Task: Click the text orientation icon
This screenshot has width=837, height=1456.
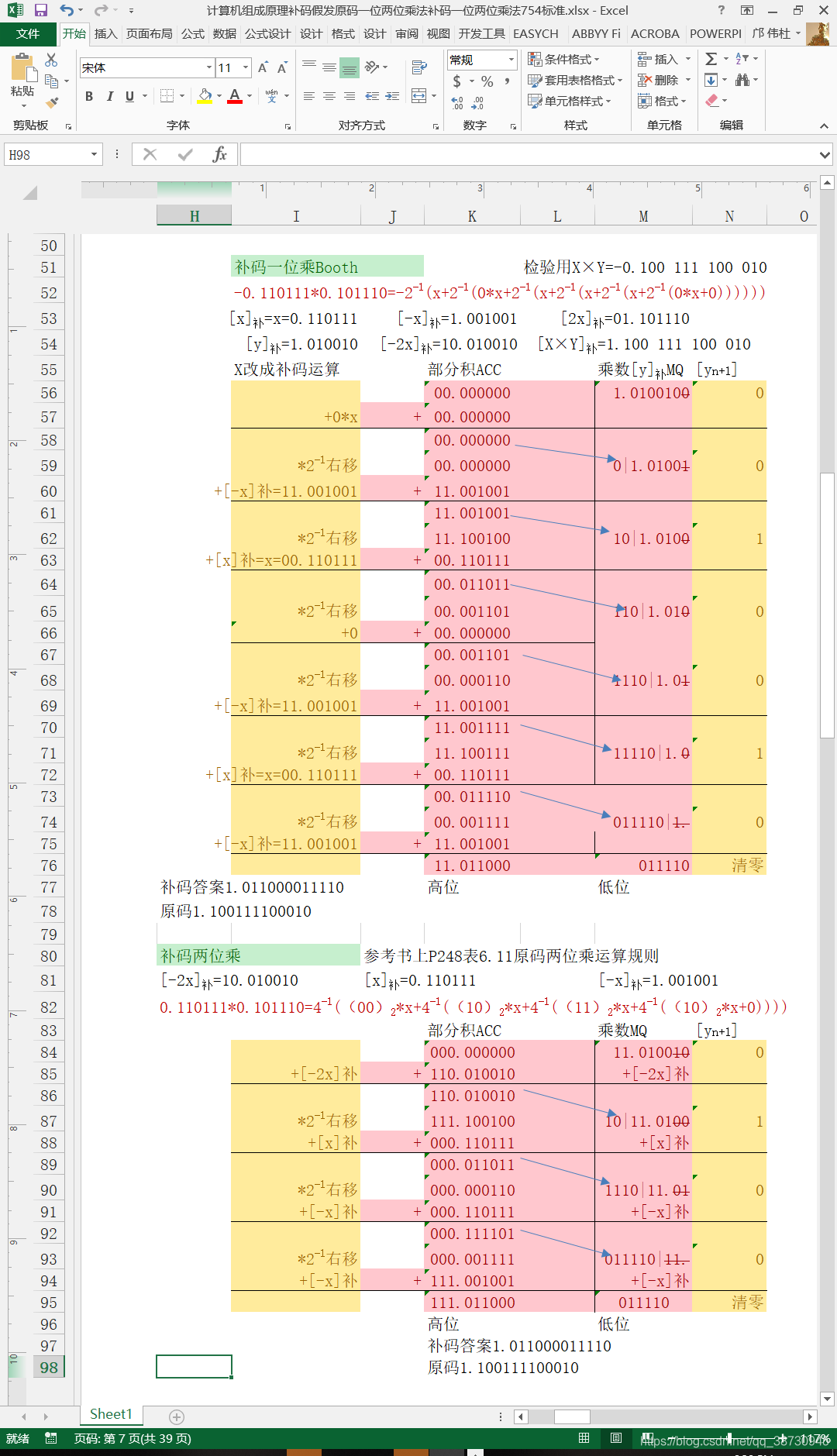Action: click(372, 67)
